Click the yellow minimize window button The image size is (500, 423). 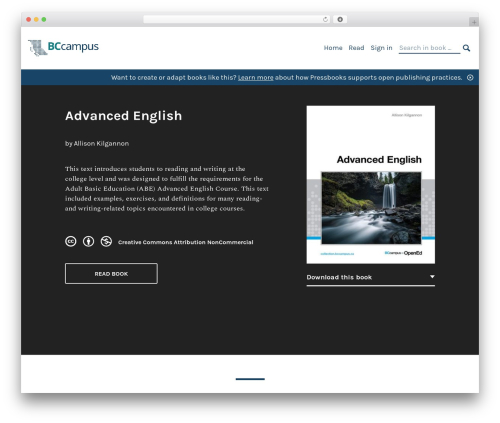coord(36,20)
